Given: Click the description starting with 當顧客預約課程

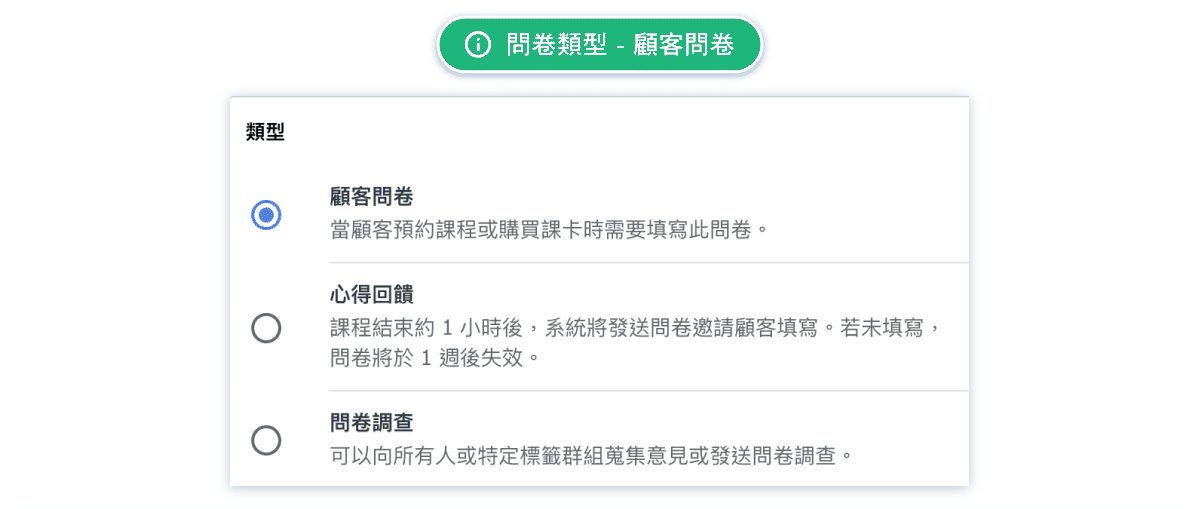Looking at the screenshot, I should pos(549,229).
